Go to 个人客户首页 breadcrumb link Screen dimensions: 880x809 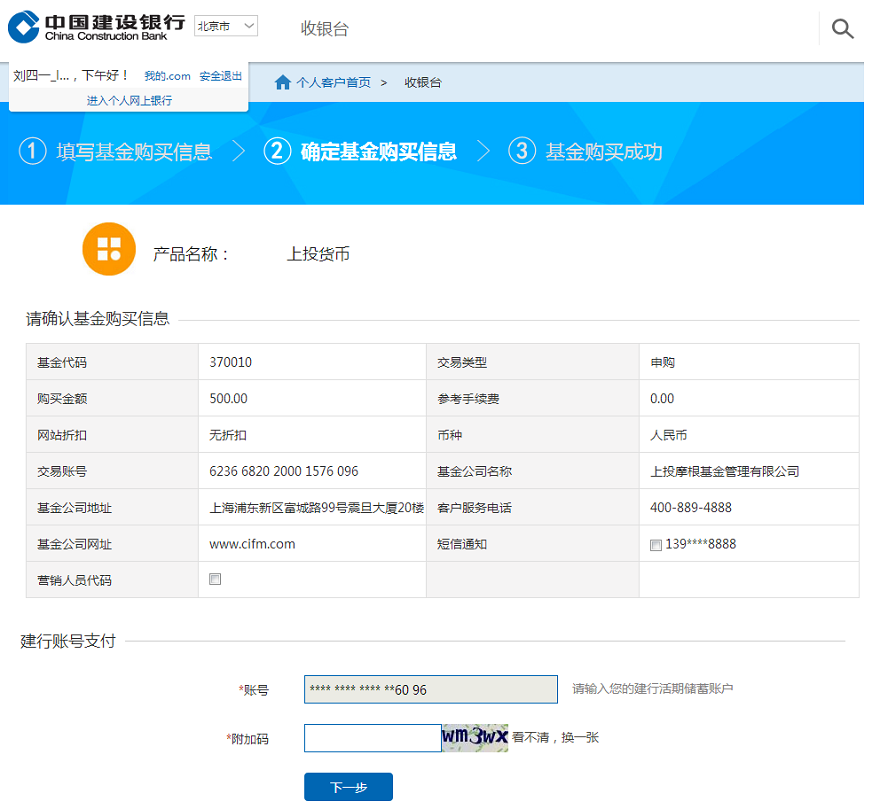333,82
